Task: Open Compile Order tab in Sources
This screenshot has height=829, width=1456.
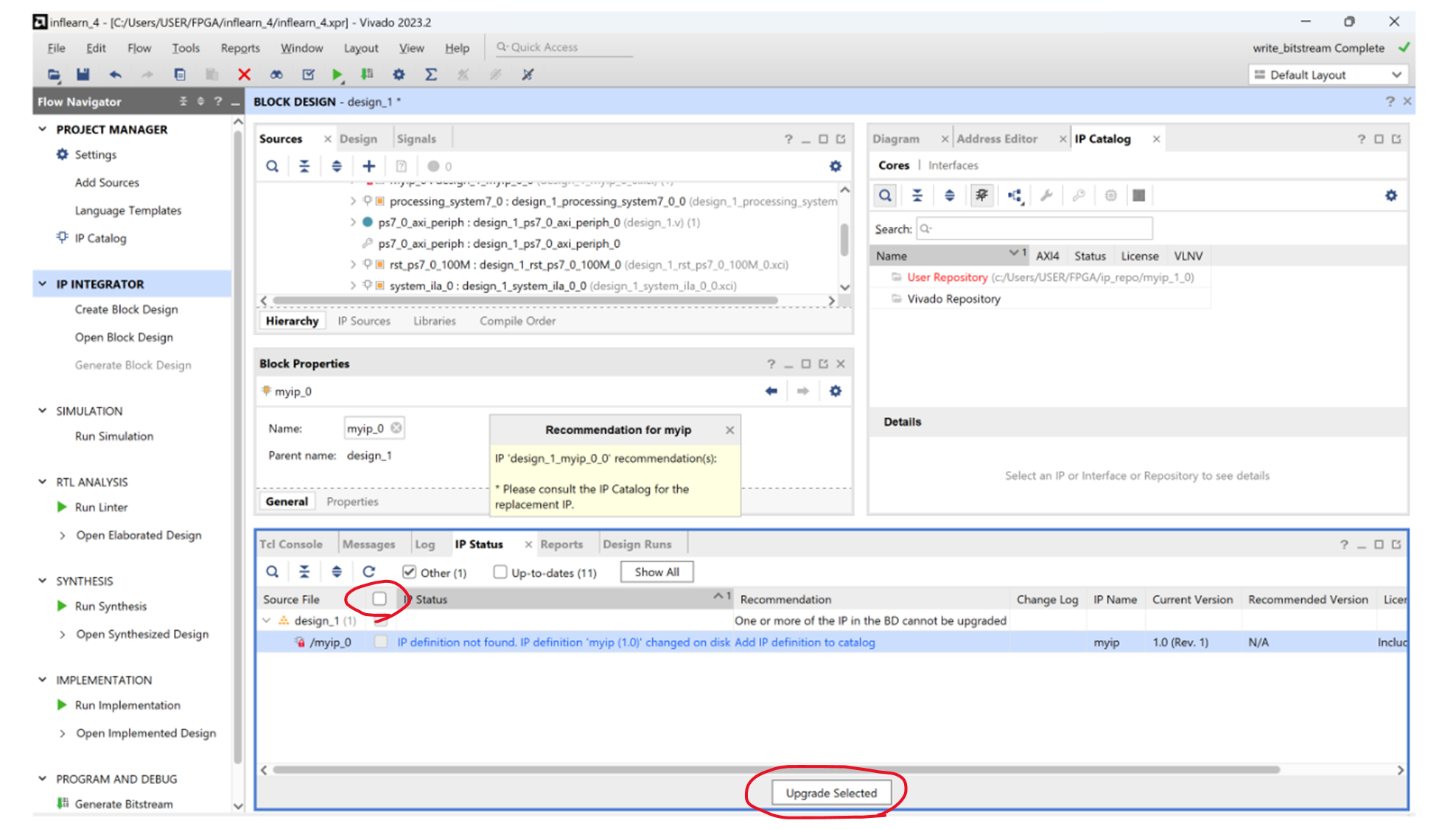Action: click(517, 321)
